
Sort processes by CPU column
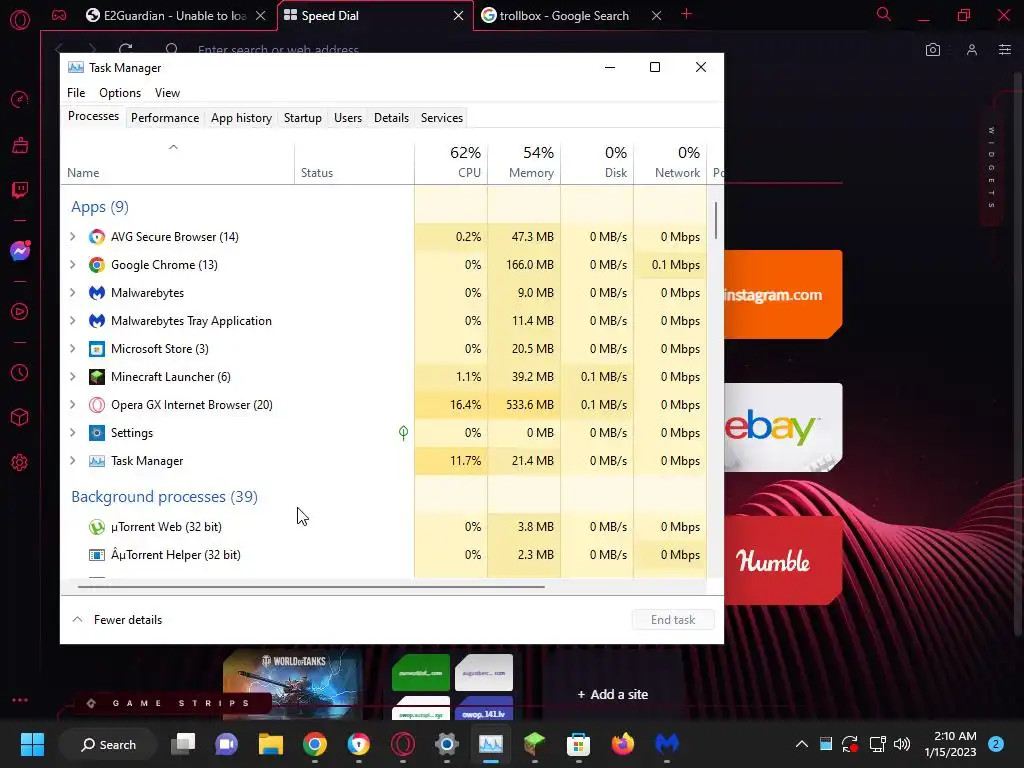point(451,163)
